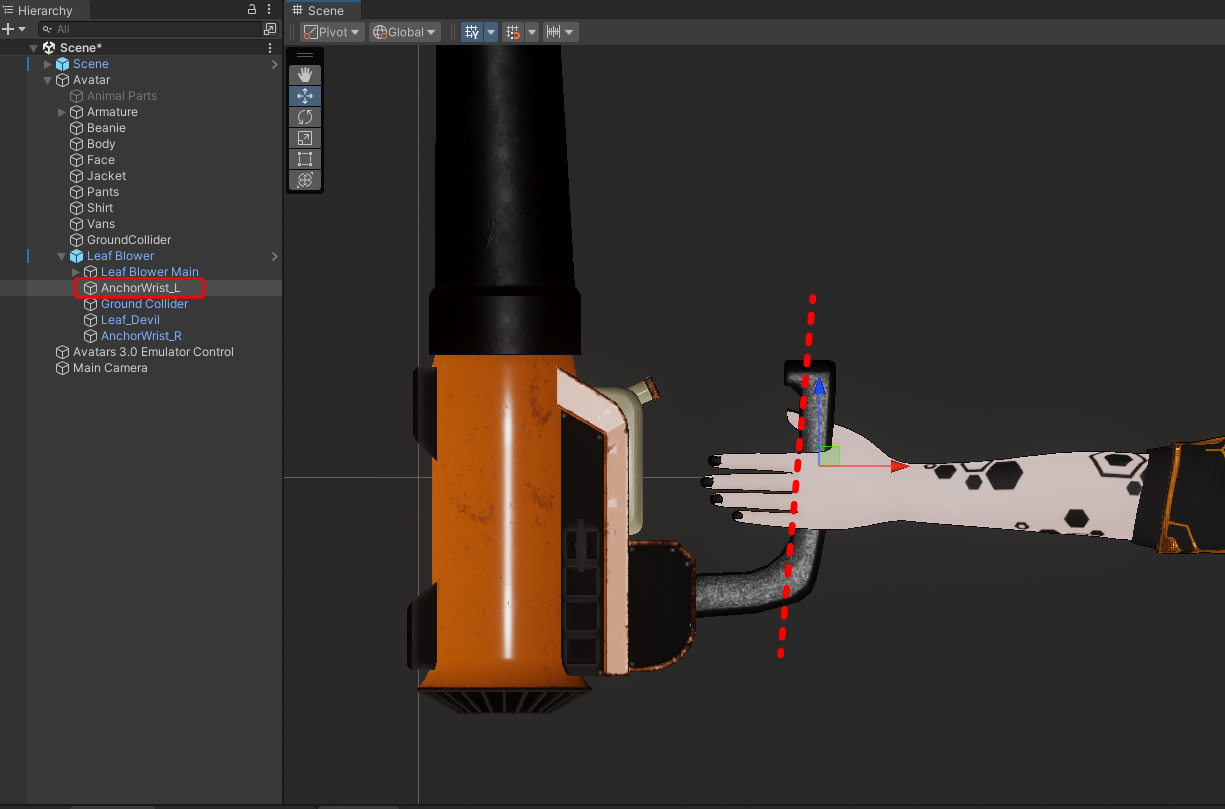1225x809 pixels.
Task: Select the Scale tool
Action: click(305, 138)
